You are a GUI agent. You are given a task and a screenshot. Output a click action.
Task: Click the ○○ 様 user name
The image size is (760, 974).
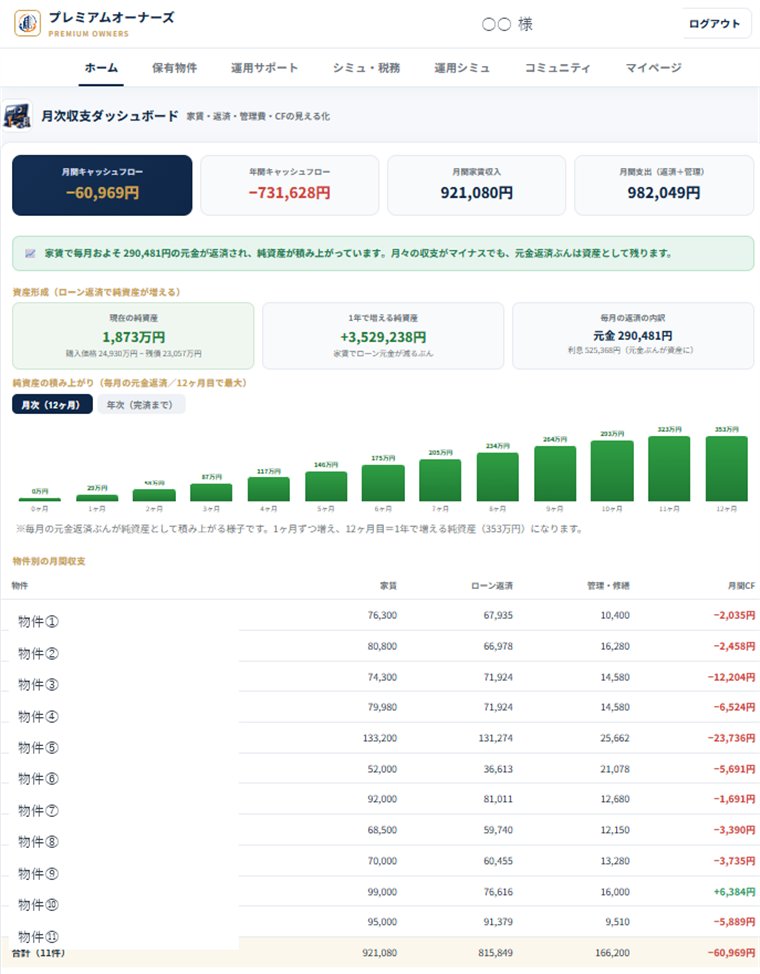tap(507, 24)
